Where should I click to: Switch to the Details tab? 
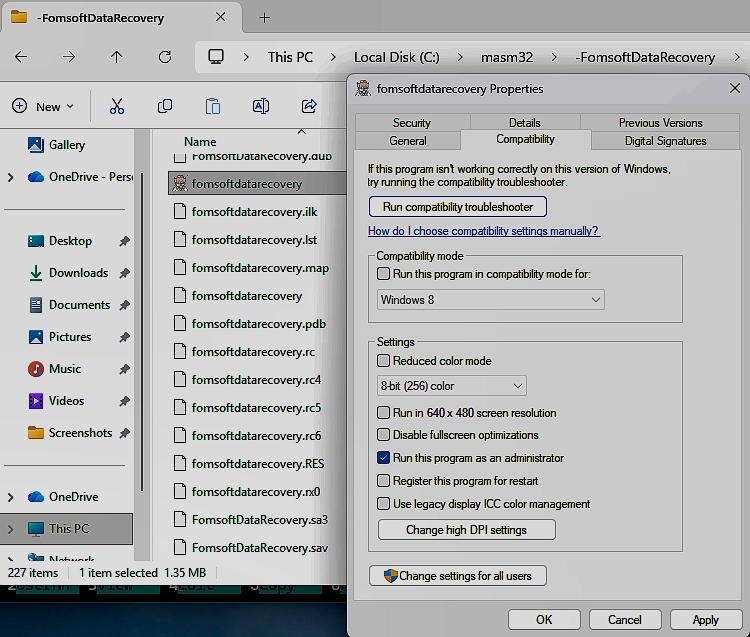tap(525, 122)
